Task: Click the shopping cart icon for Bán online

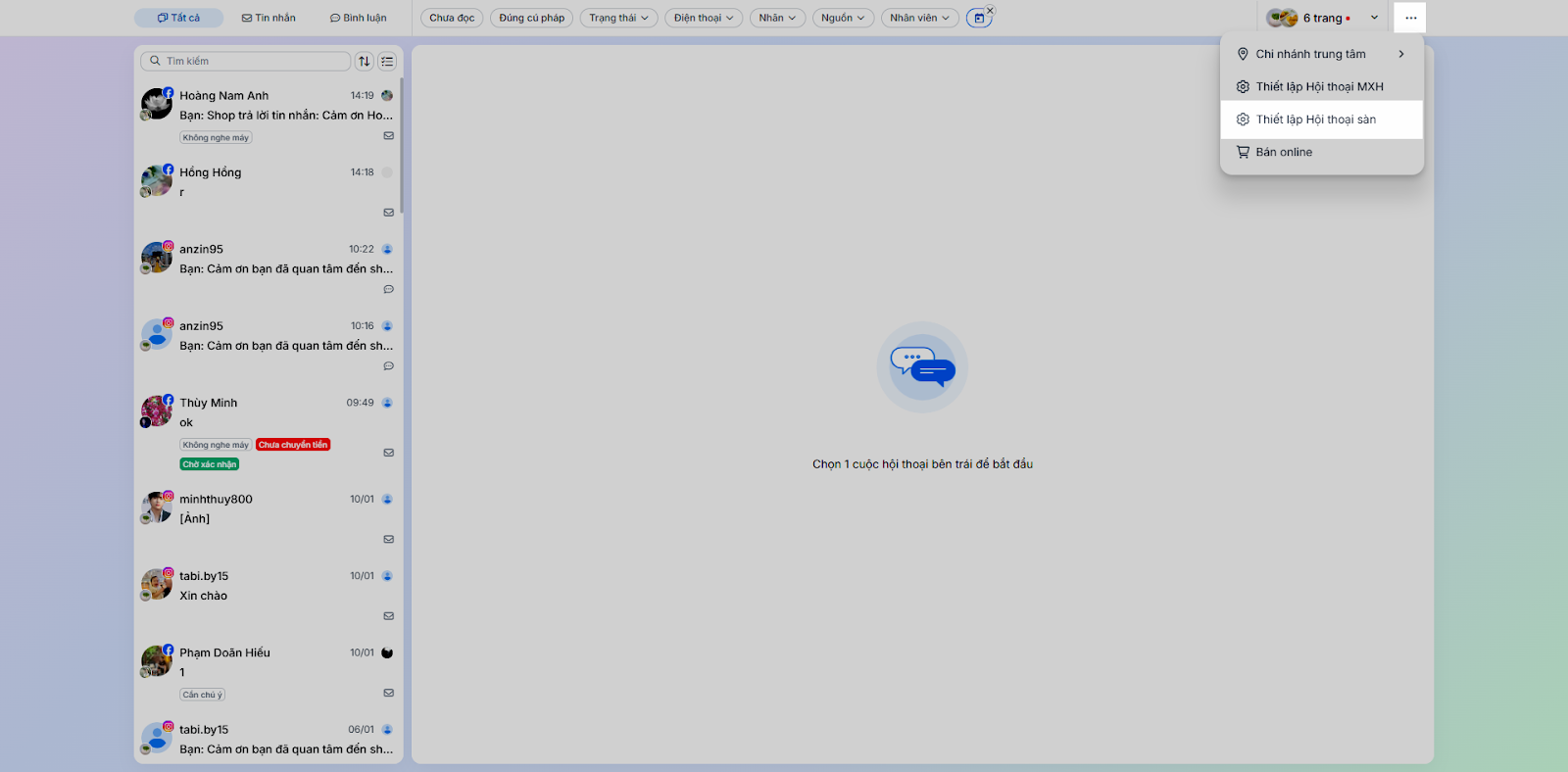Action: click(1243, 152)
